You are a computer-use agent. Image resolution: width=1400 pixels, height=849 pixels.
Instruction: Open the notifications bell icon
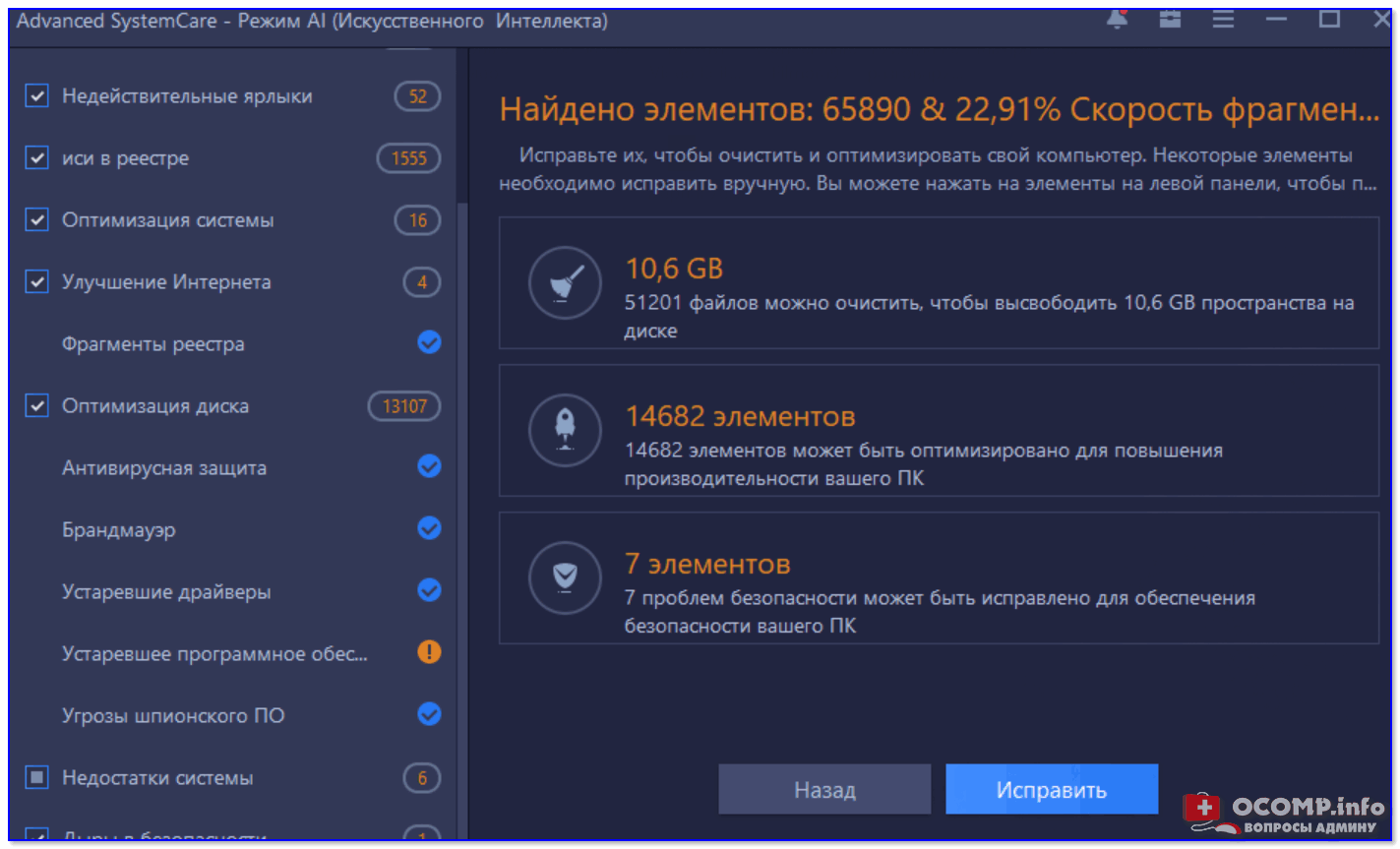tap(1117, 19)
